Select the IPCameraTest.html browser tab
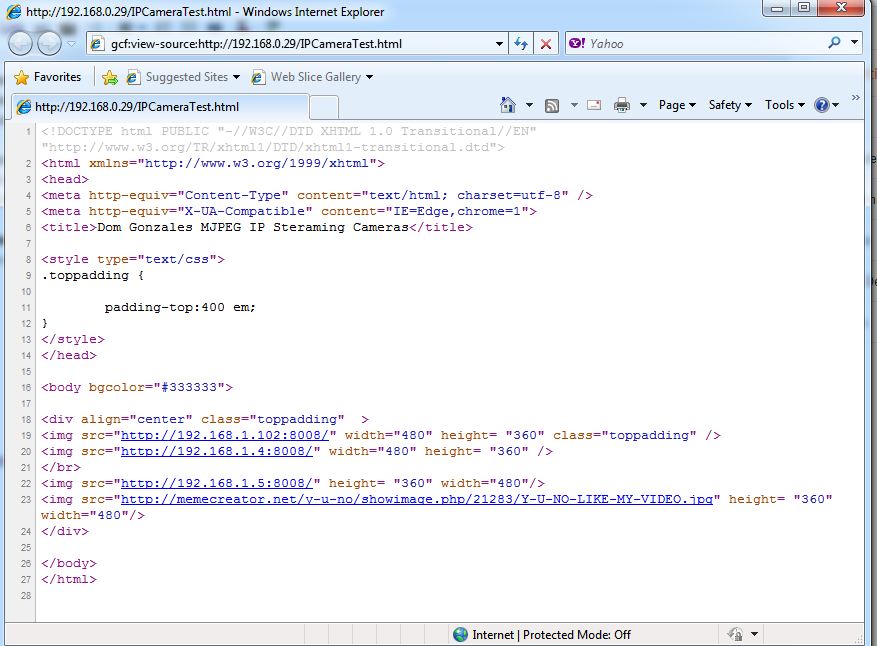 coord(160,105)
